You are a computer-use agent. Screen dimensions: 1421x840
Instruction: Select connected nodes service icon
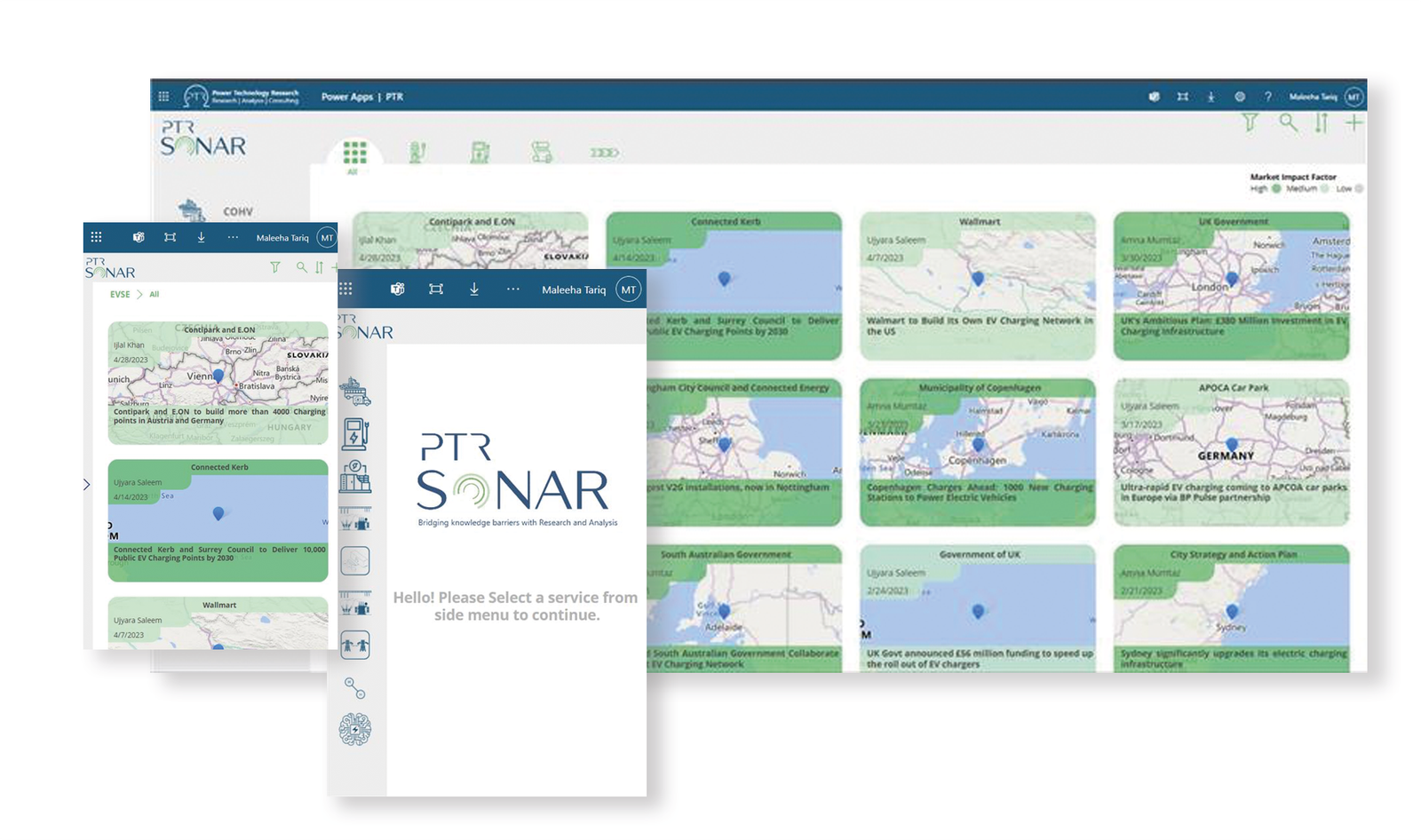tap(355, 688)
